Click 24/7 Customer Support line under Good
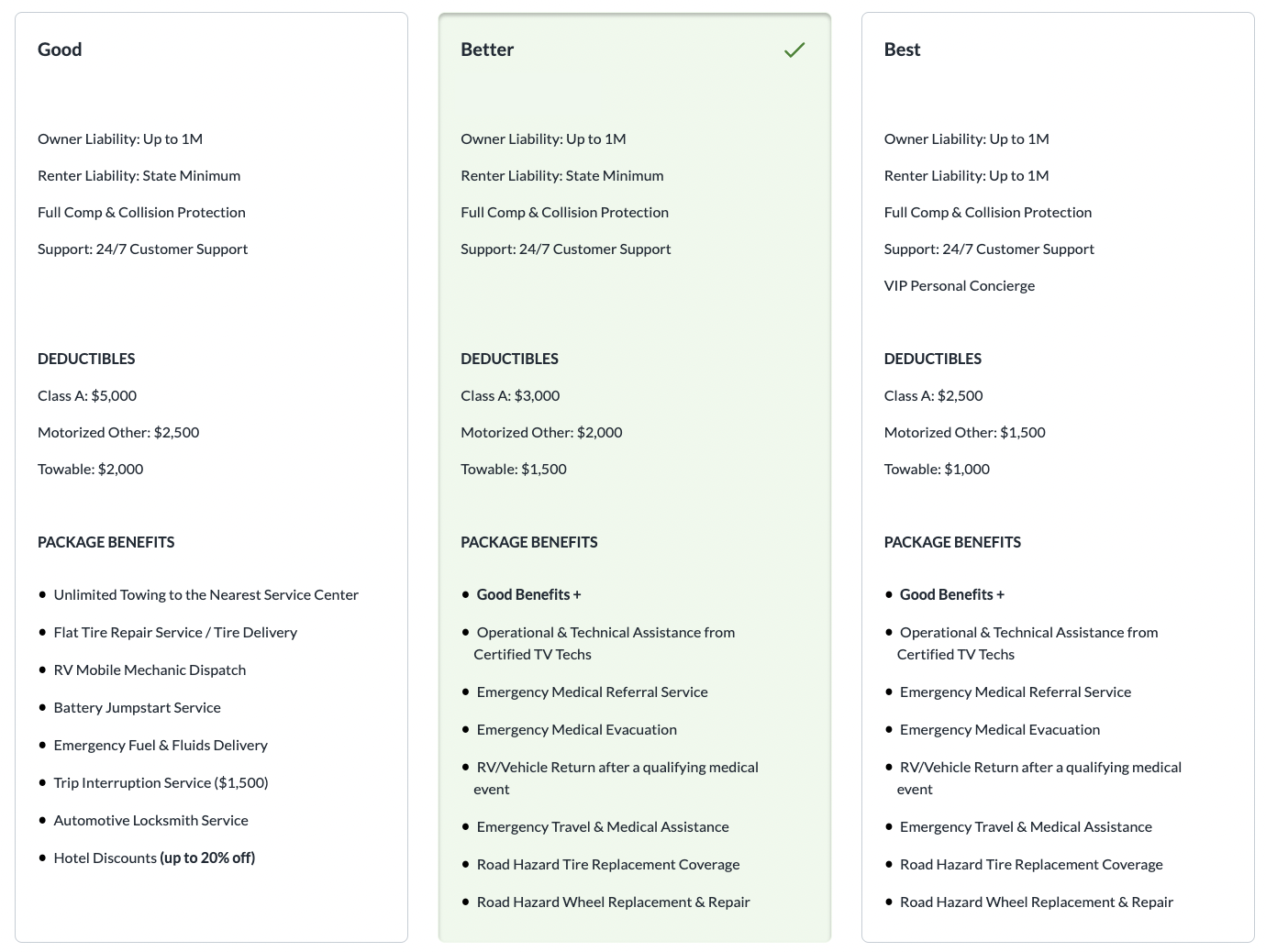Image resolution: width=1266 pixels, height=952 pixels. [142, 249]
